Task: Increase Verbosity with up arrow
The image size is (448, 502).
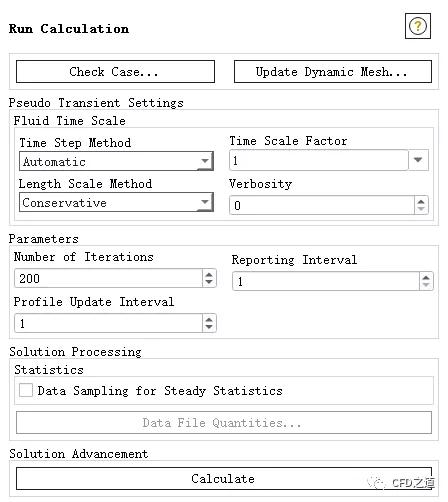Action: pyautogui.click(x=421, y=202)
